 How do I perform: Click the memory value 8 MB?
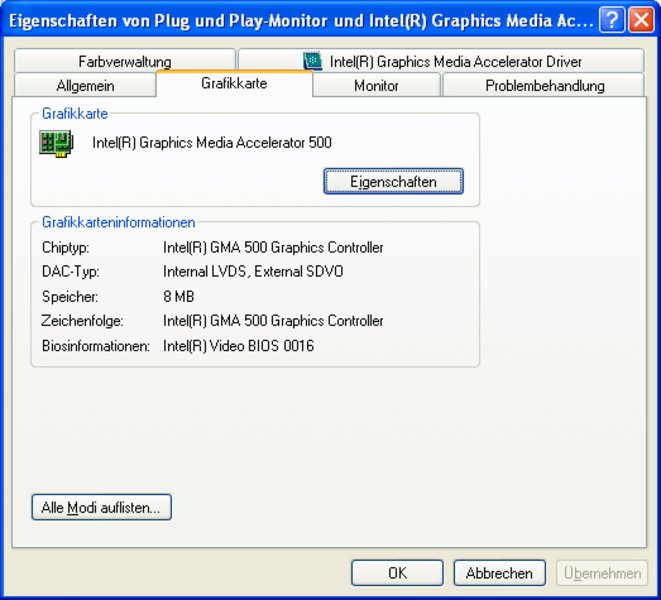coord(179,296)
